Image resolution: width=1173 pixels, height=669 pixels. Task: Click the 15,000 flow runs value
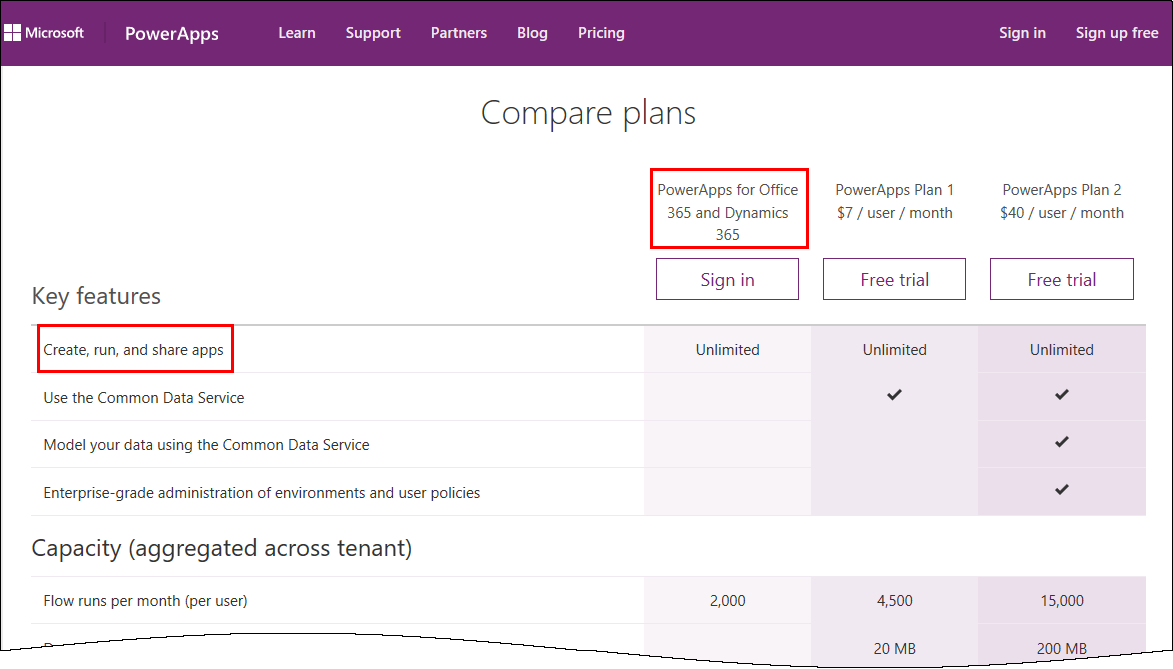click(x=1062, y=600)
